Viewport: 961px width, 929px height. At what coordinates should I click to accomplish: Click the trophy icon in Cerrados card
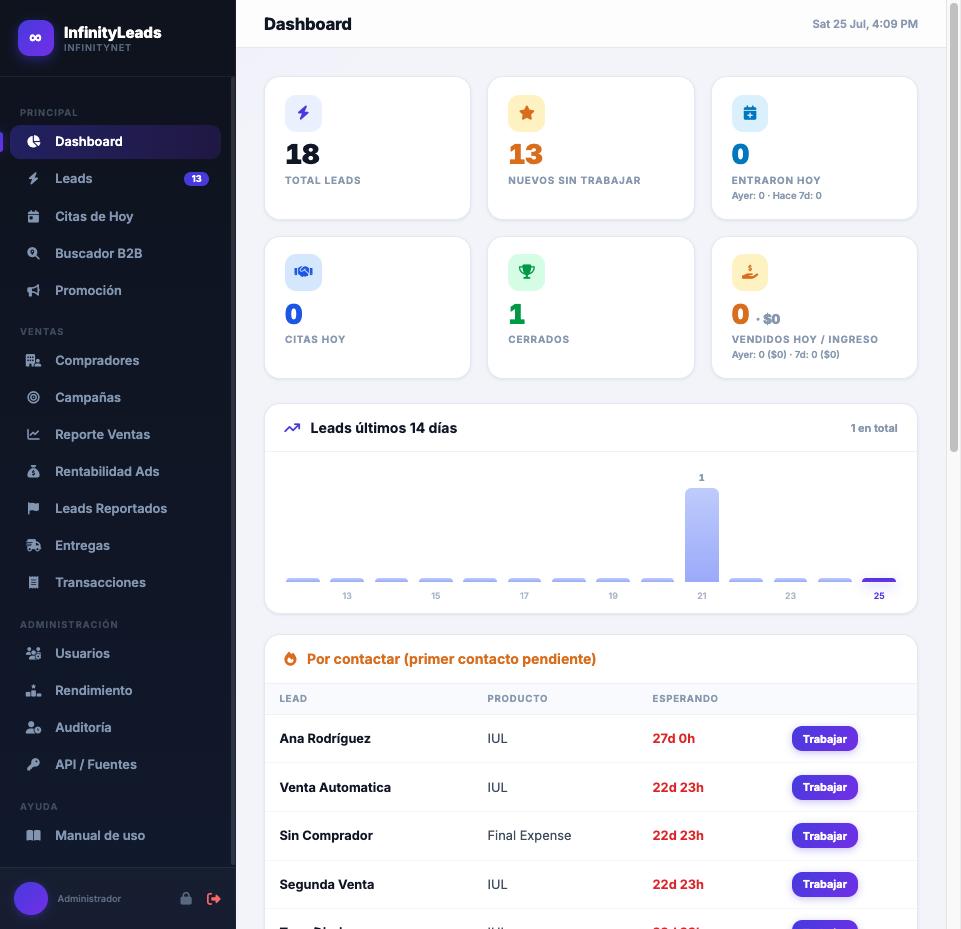tap(526, 272)
